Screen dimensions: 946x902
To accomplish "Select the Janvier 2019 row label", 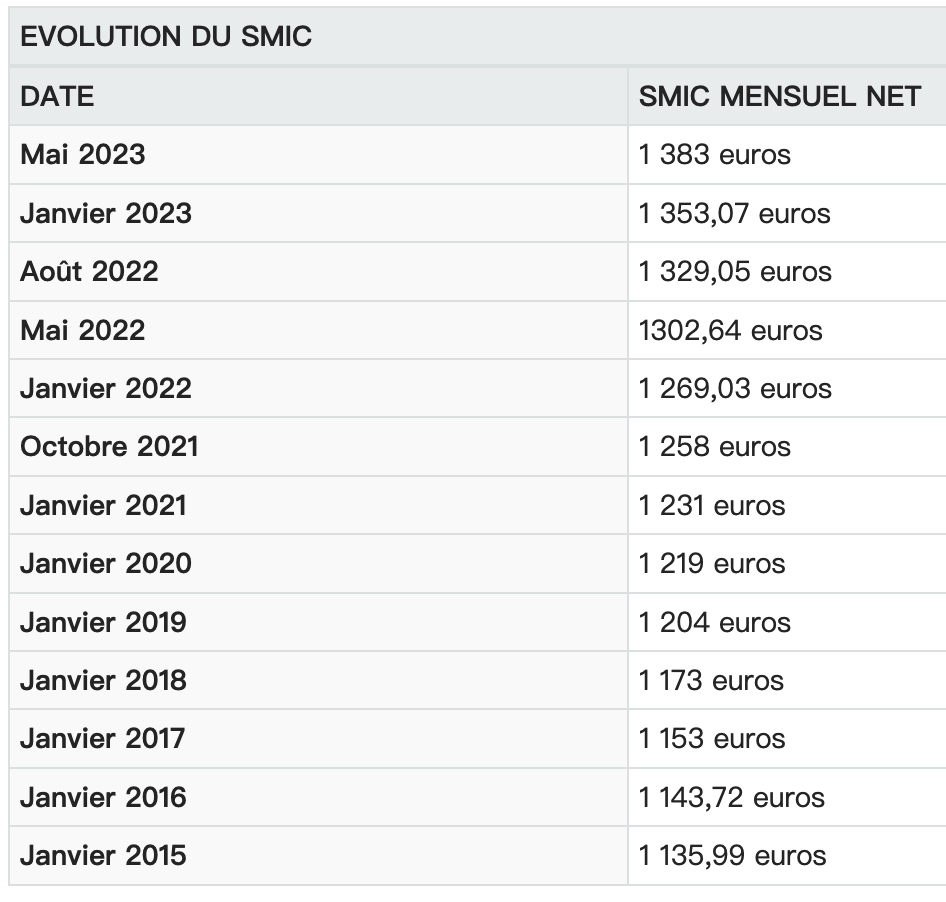I will 103,622.
